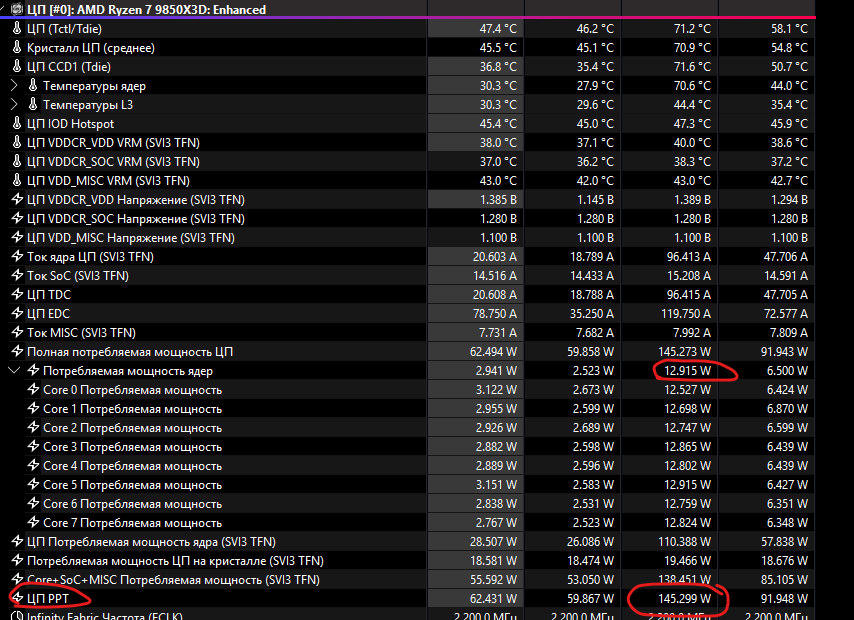The width and height of the screenshot is (854, 620).
Task: Select the ЦП TDC row label
Action: (x=49, y=295)
